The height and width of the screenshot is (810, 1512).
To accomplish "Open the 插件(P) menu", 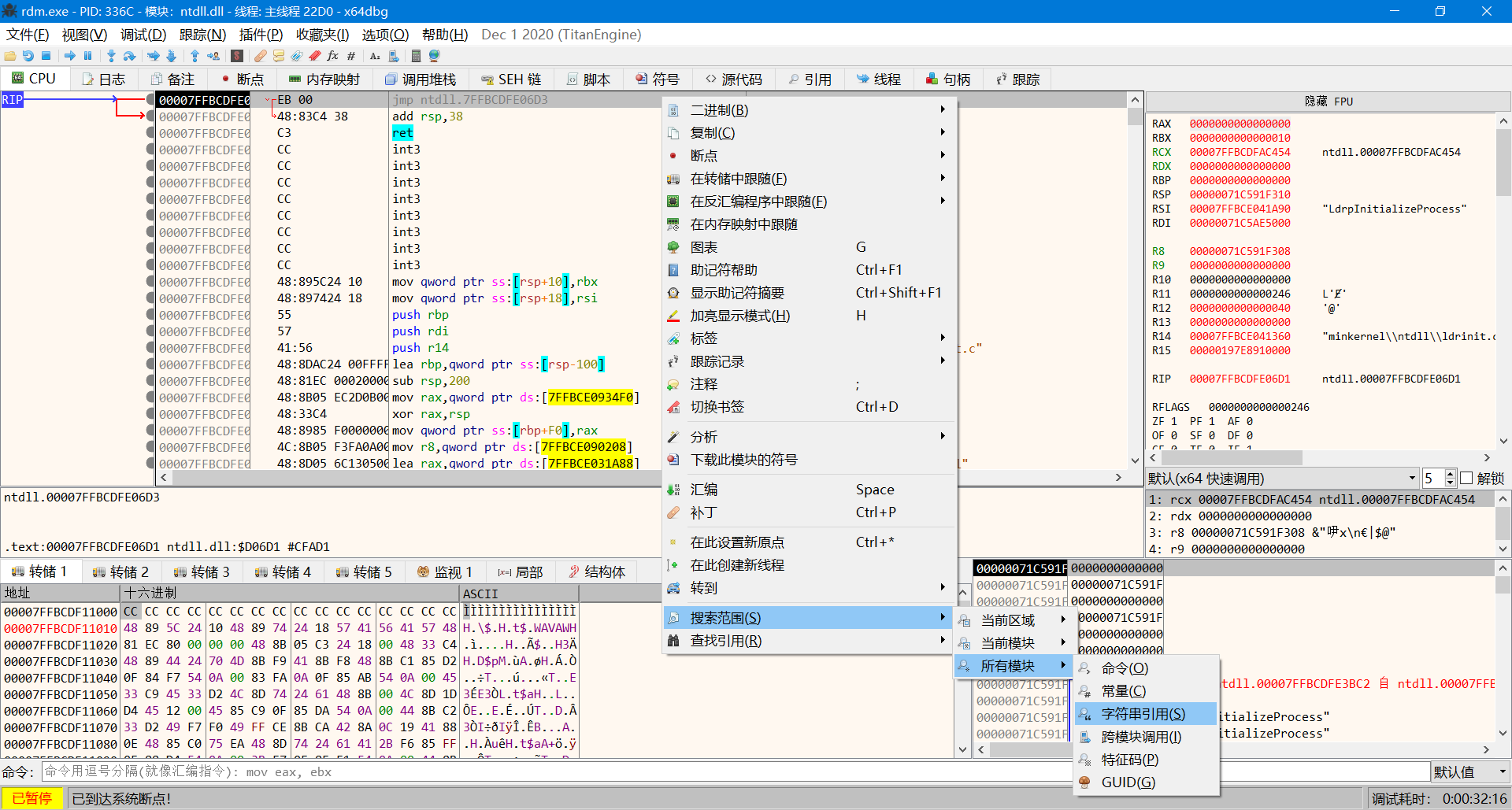I will pyautogui.click(x=261, y=35).
